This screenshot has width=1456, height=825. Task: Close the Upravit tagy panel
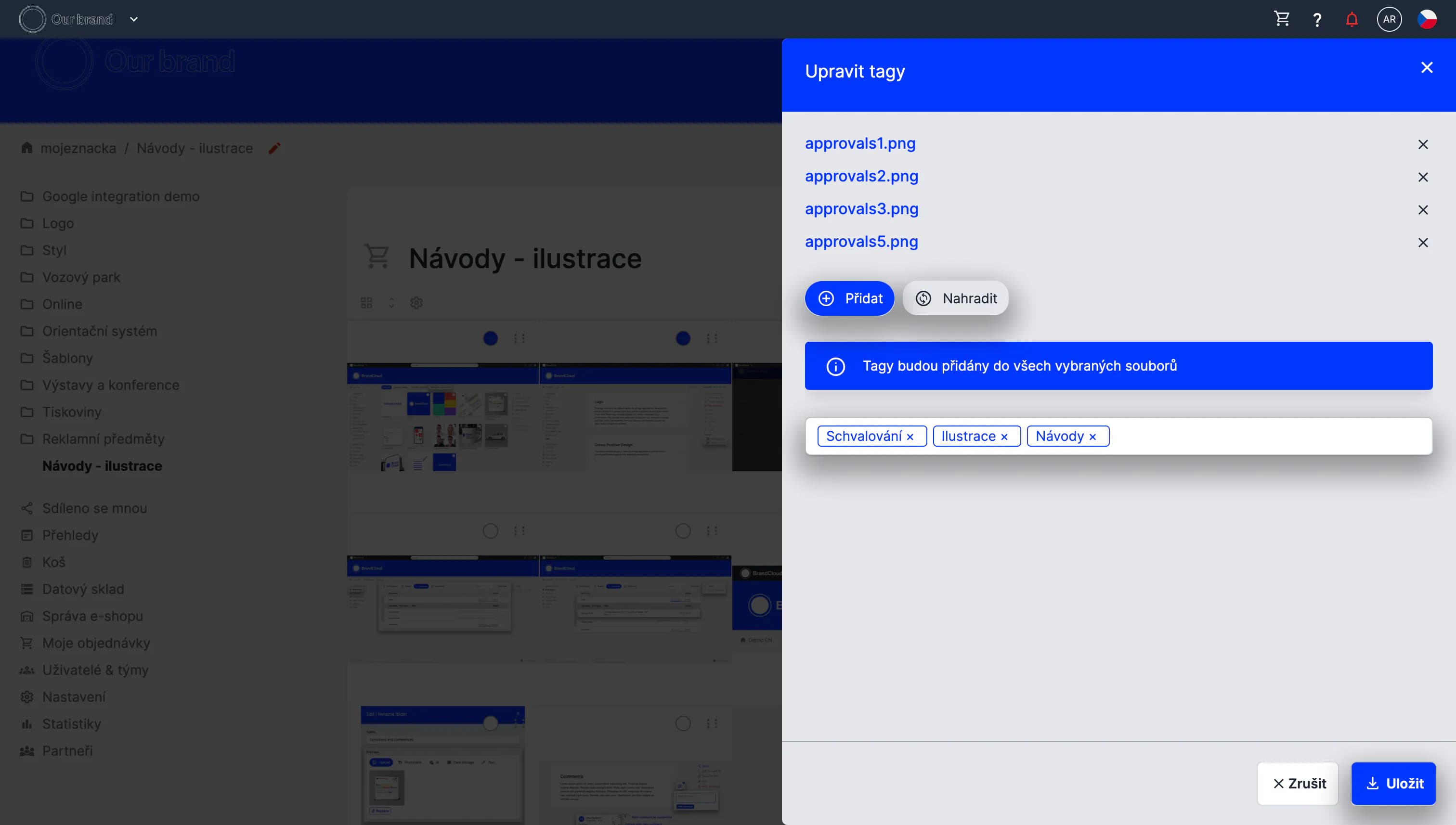(1426, 67)
